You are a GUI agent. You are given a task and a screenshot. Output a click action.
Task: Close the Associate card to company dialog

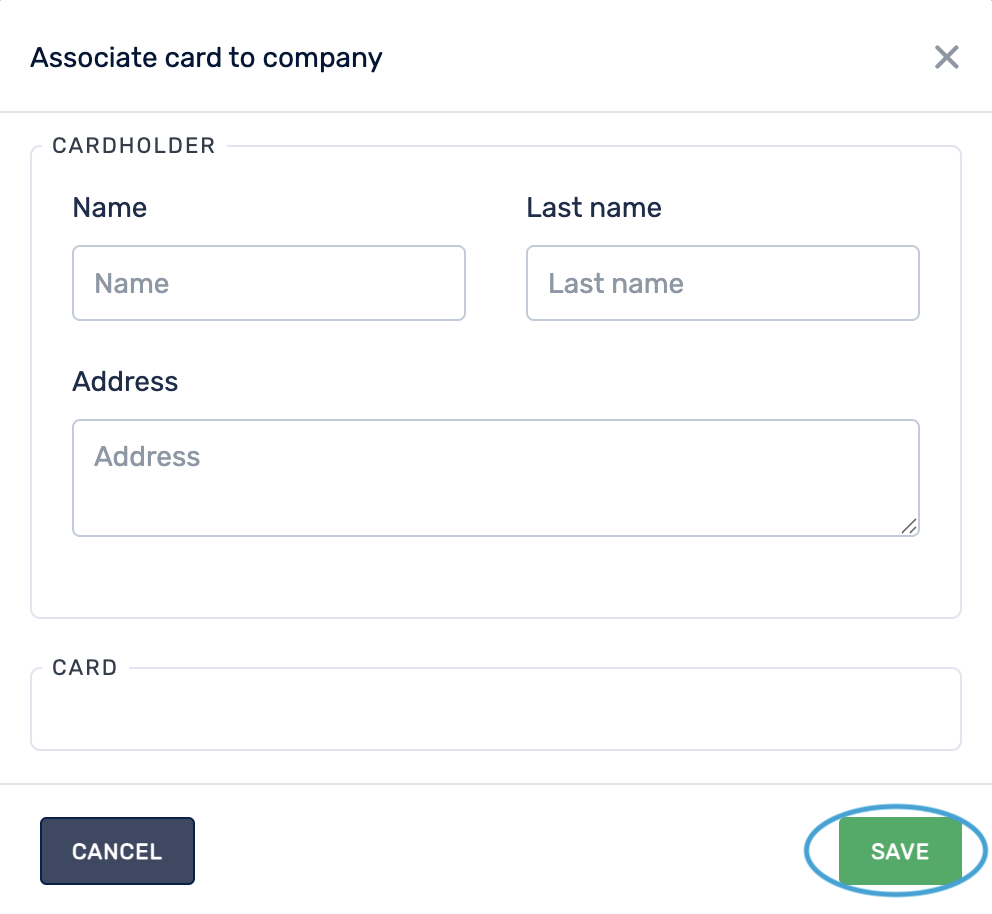(x=946, y=57)
